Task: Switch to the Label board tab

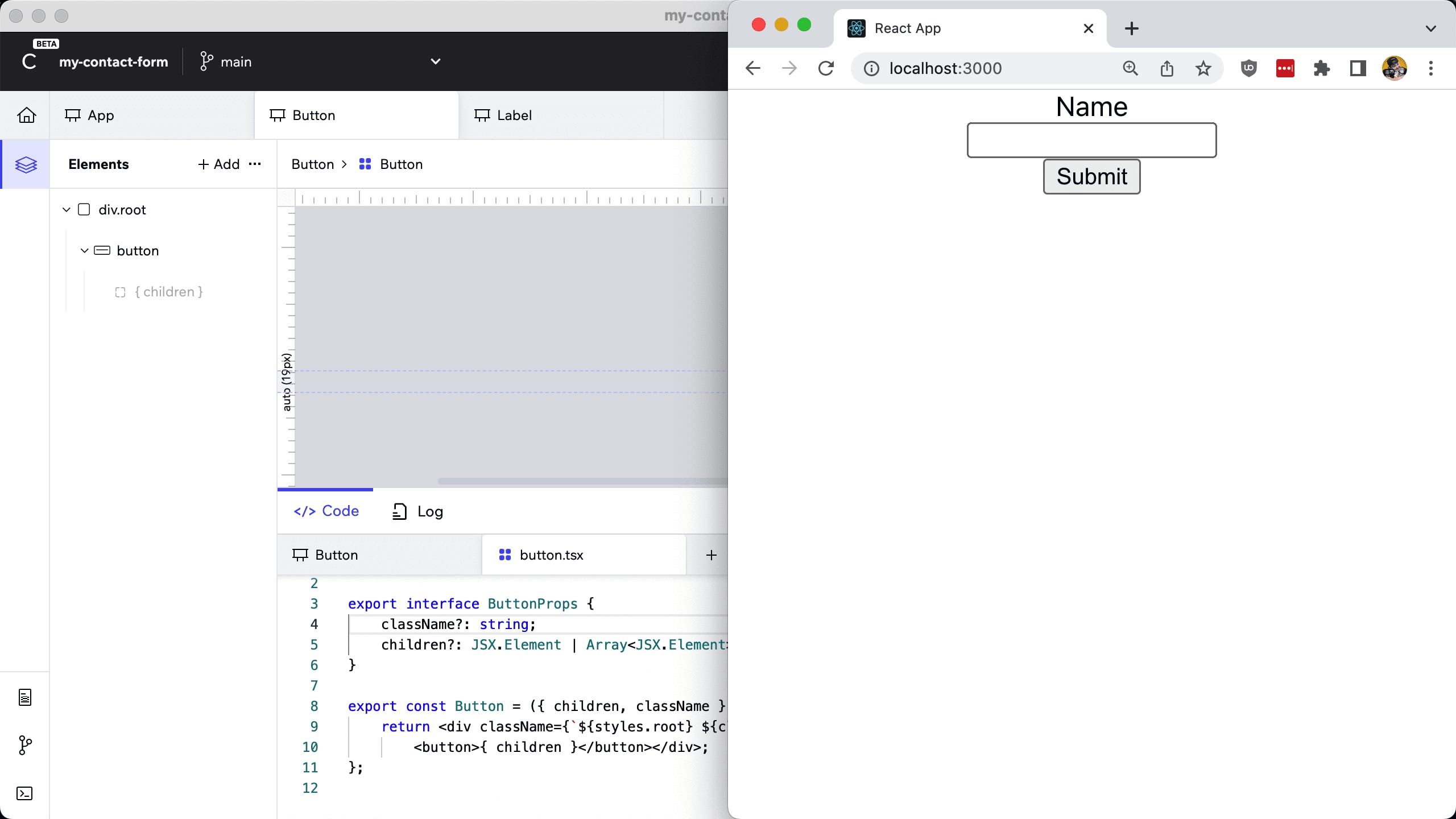Action: click(561, 115)
